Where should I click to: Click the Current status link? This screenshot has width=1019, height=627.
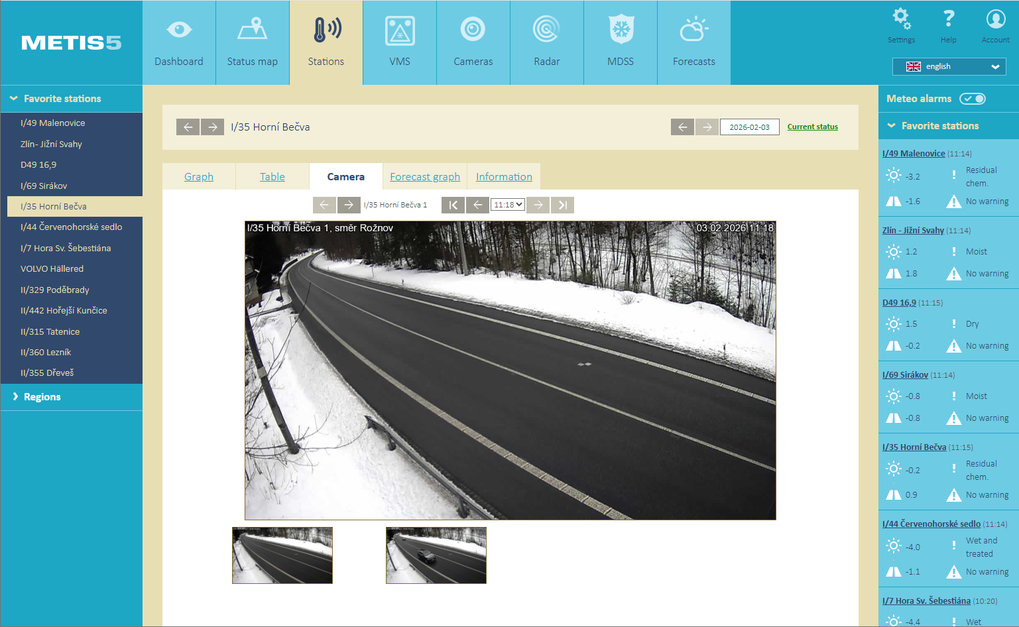tap(812, 127)
